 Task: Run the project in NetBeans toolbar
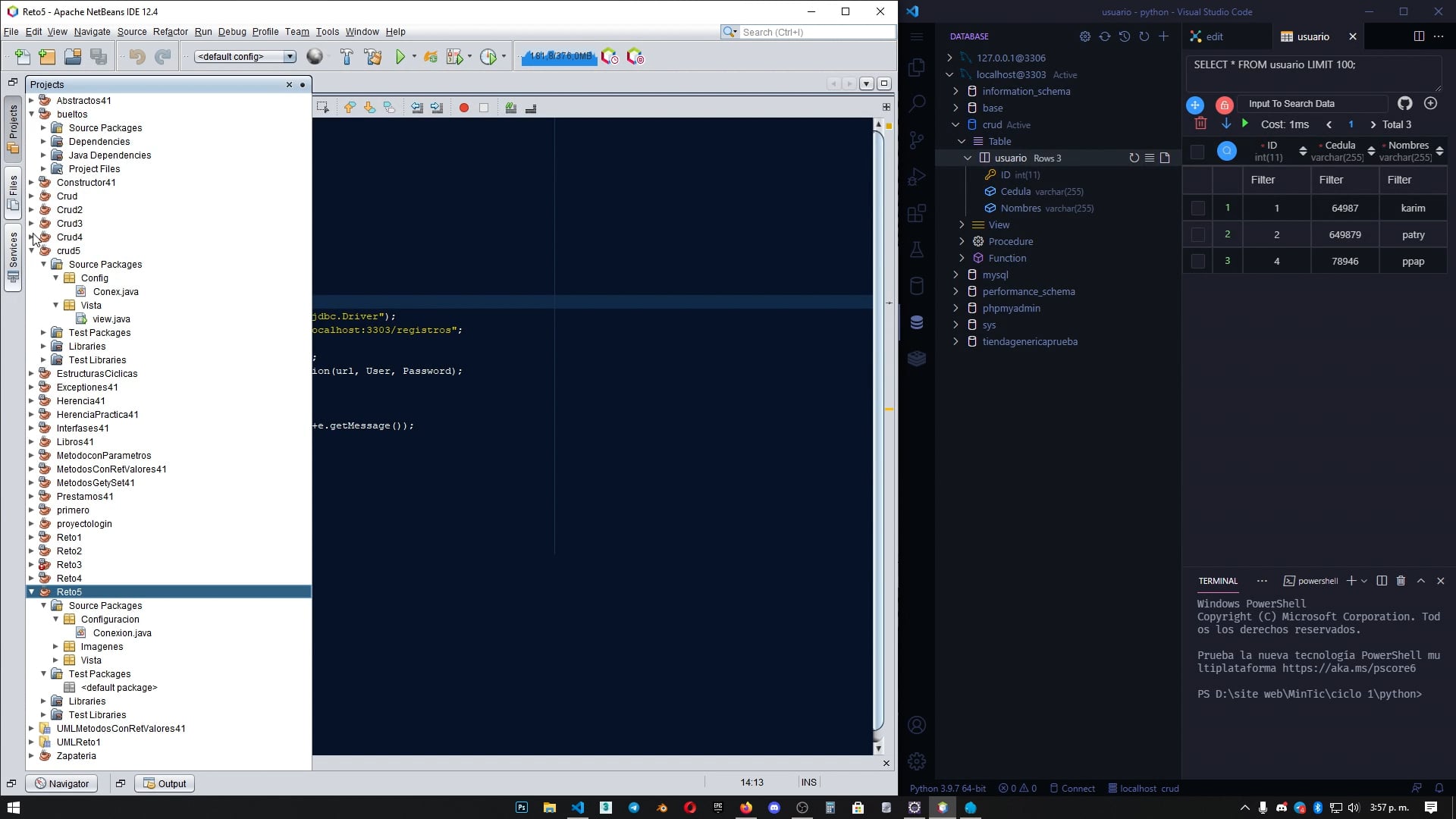pyautogui.click(x=400, y=56)
